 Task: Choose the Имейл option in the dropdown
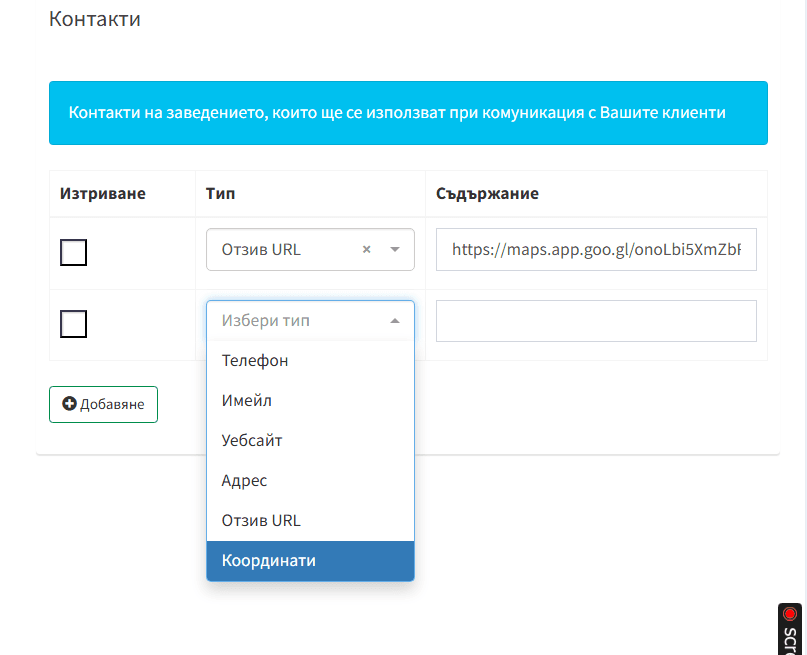pyautogui.click(x=247, y=400)
